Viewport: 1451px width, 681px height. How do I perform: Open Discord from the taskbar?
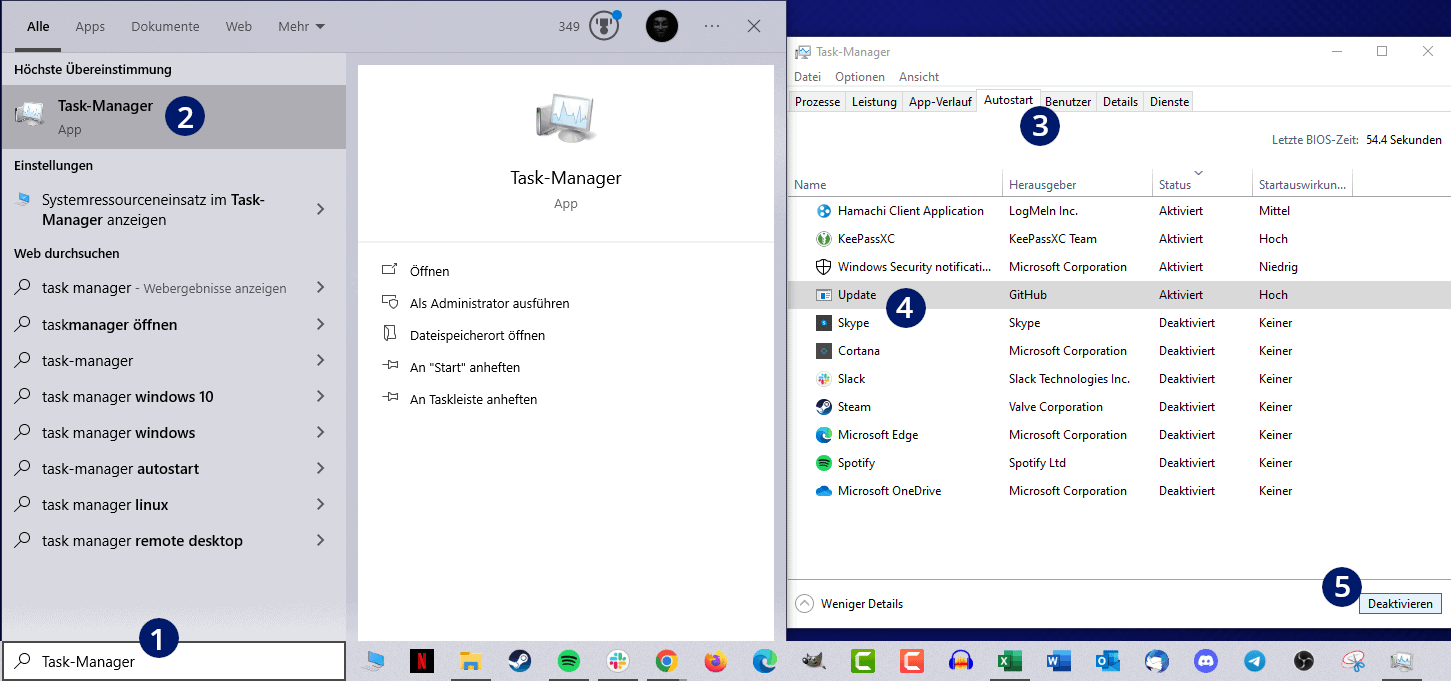tap(1206, 661)
